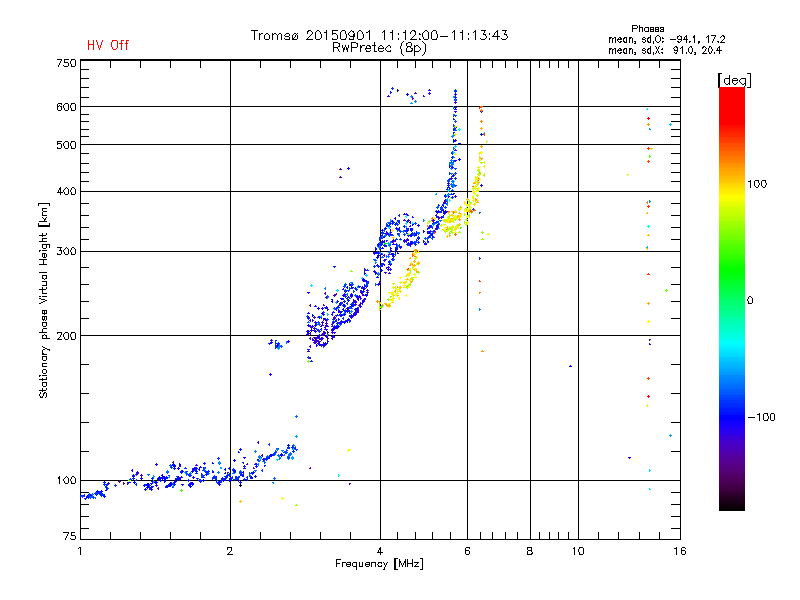Select the 'mean, sd,X: 91.0, 20.4' line
800x600 pixels.
click(665, 50)
